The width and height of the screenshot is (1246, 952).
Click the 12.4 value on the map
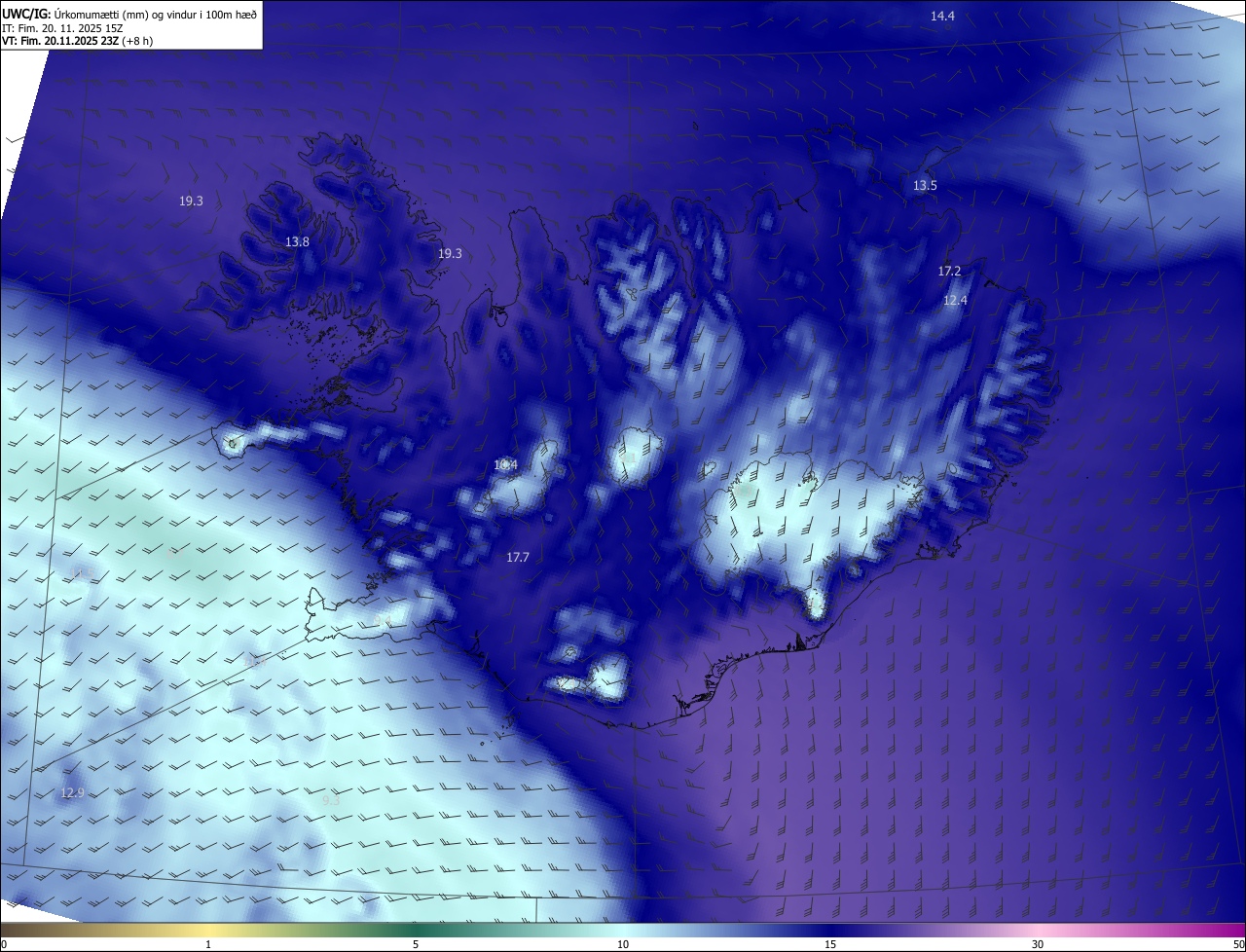(955, 300)
